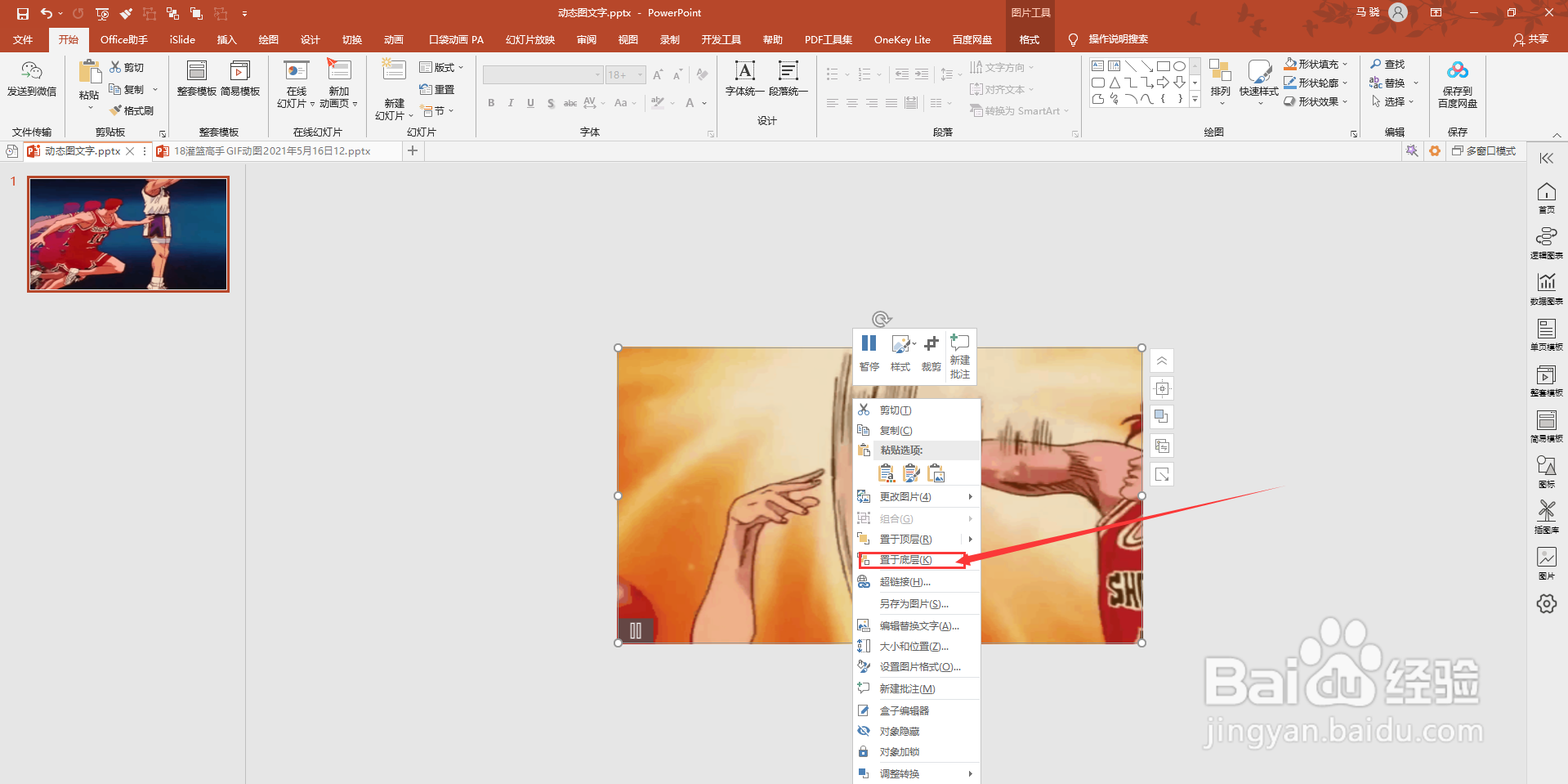This screenshot has height=784, width=1568.
Task: Close the 动态图文字.pptx document tab
Action: pos(130,151)
